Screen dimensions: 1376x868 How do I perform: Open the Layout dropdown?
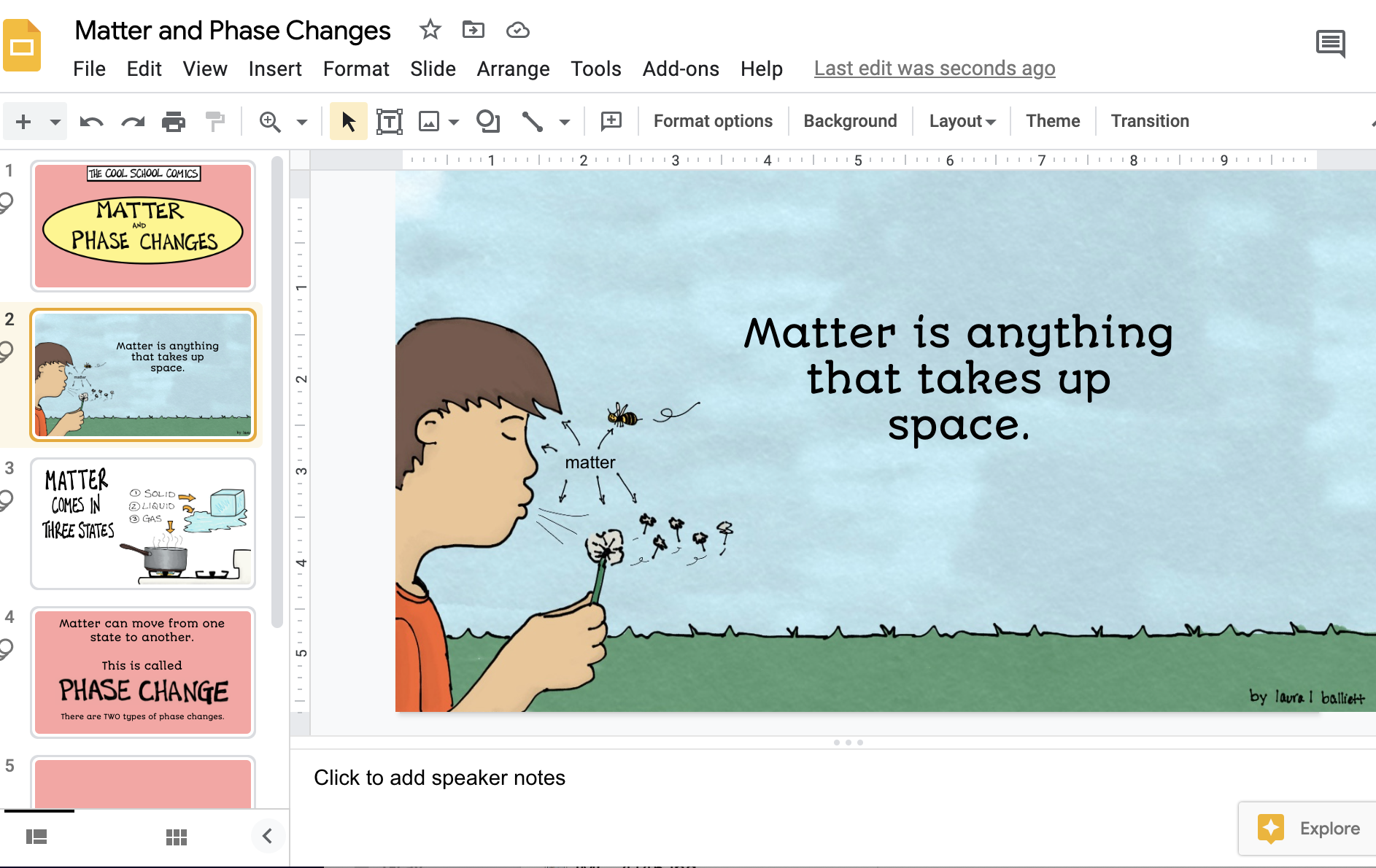pos(962,121)
